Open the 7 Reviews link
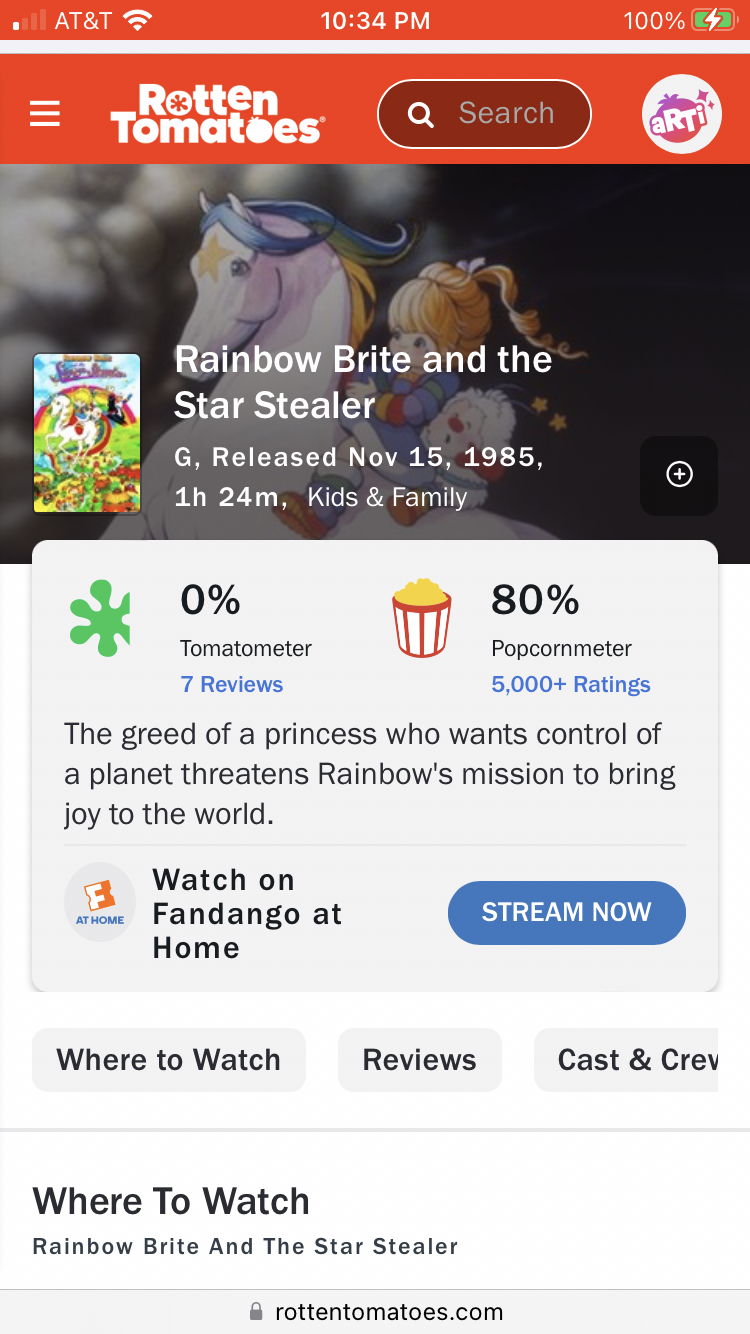The image size is (750, 1334). (x=231, y=685)
